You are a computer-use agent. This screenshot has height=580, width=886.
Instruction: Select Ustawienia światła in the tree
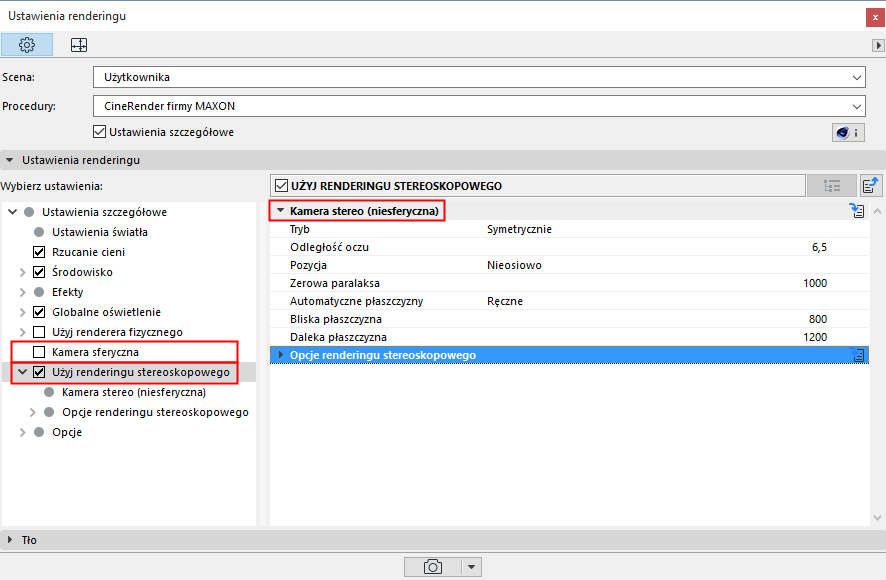click(100, 232)
